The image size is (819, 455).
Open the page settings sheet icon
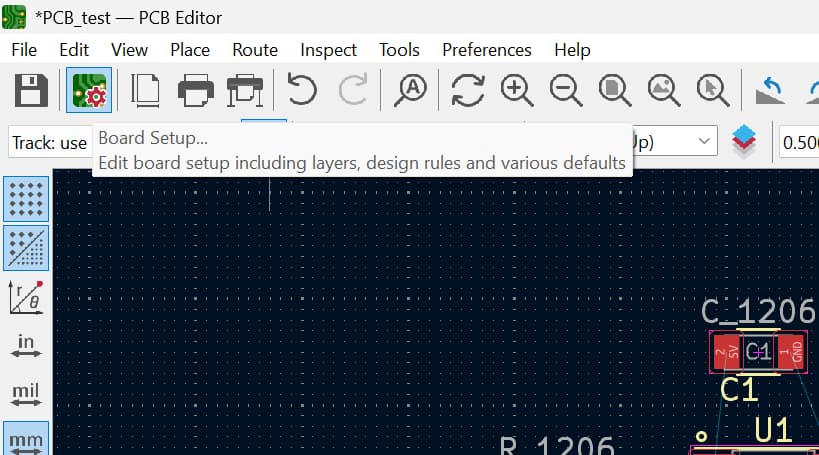tap(147, 91)
